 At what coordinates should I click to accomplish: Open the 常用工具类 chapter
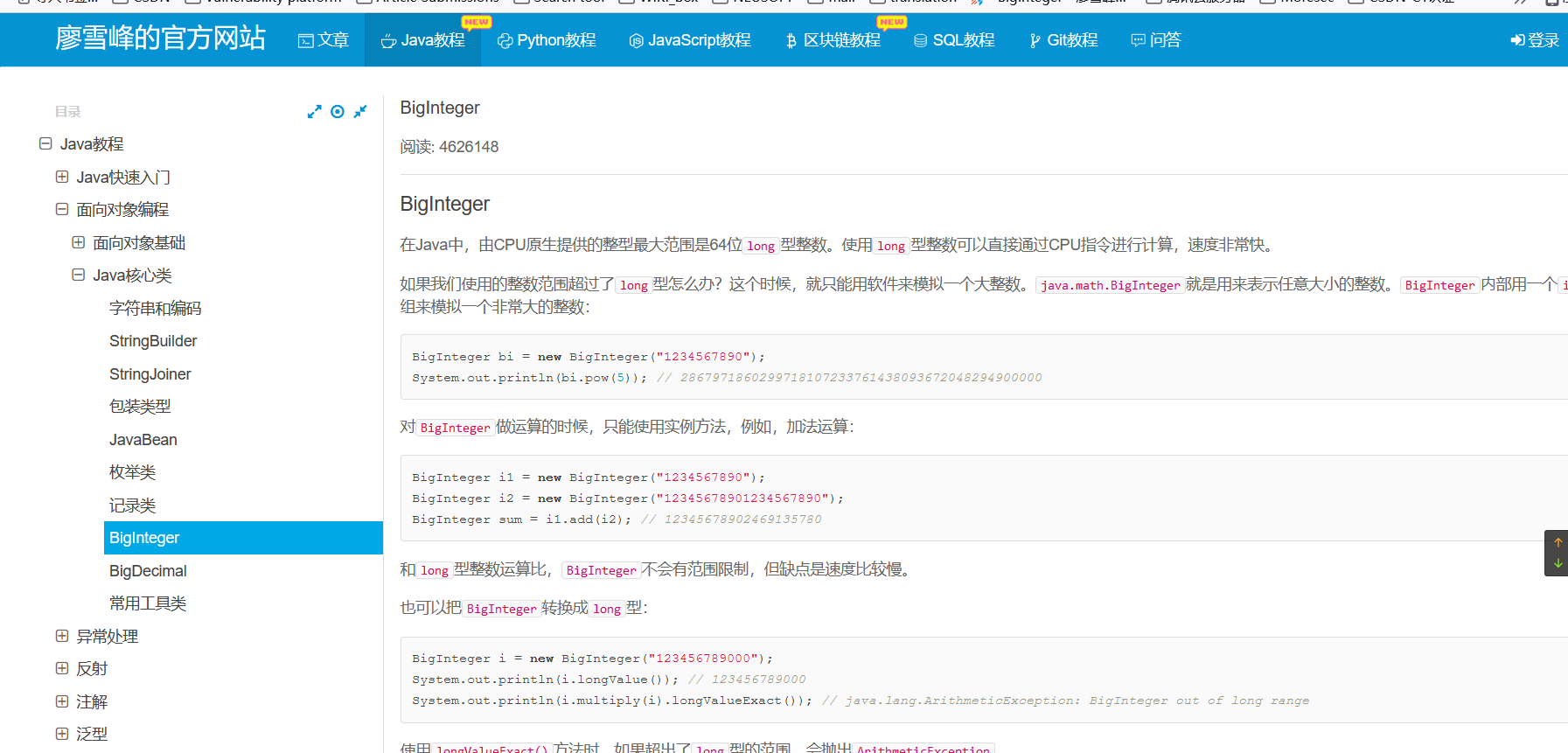tap(148, 603)
